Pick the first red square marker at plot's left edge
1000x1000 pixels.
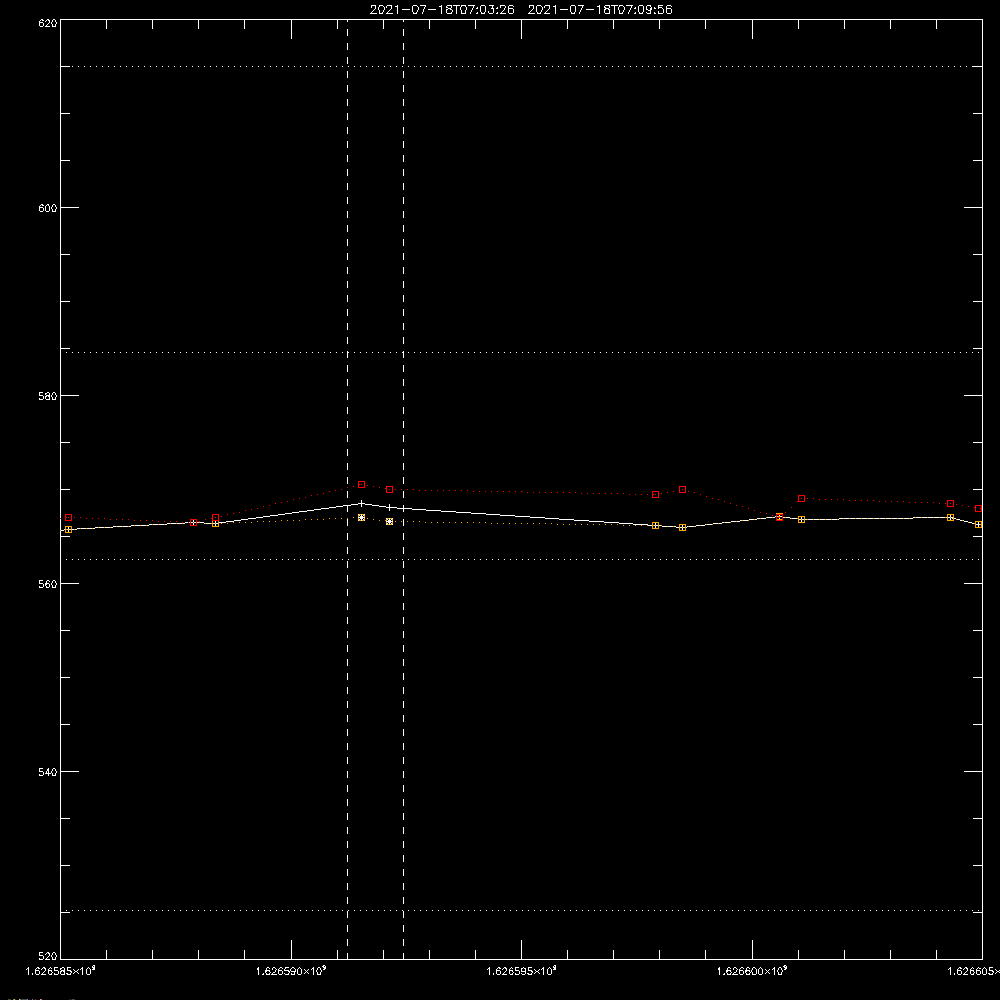69,518
